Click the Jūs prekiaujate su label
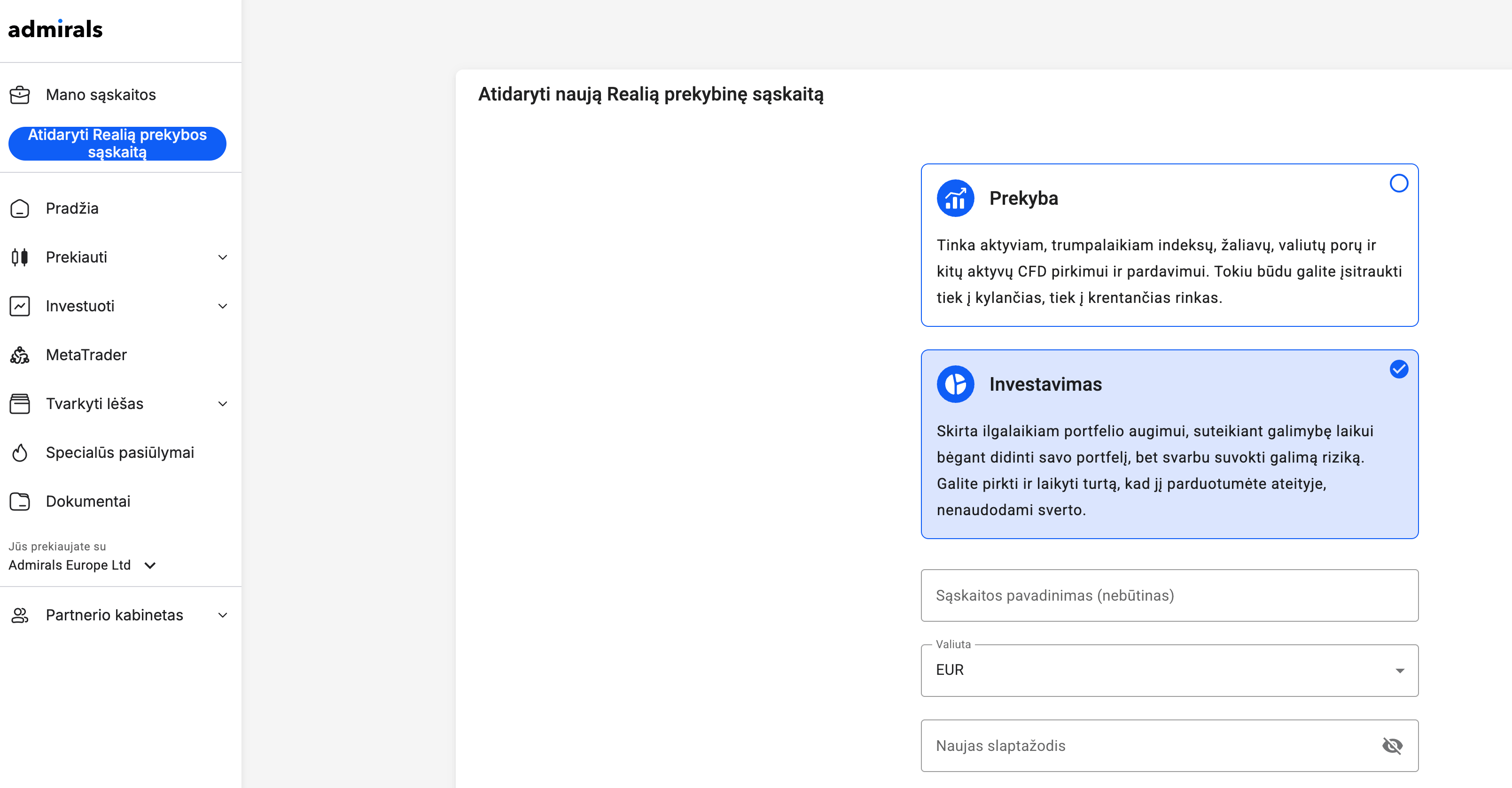 coord(57,546)
